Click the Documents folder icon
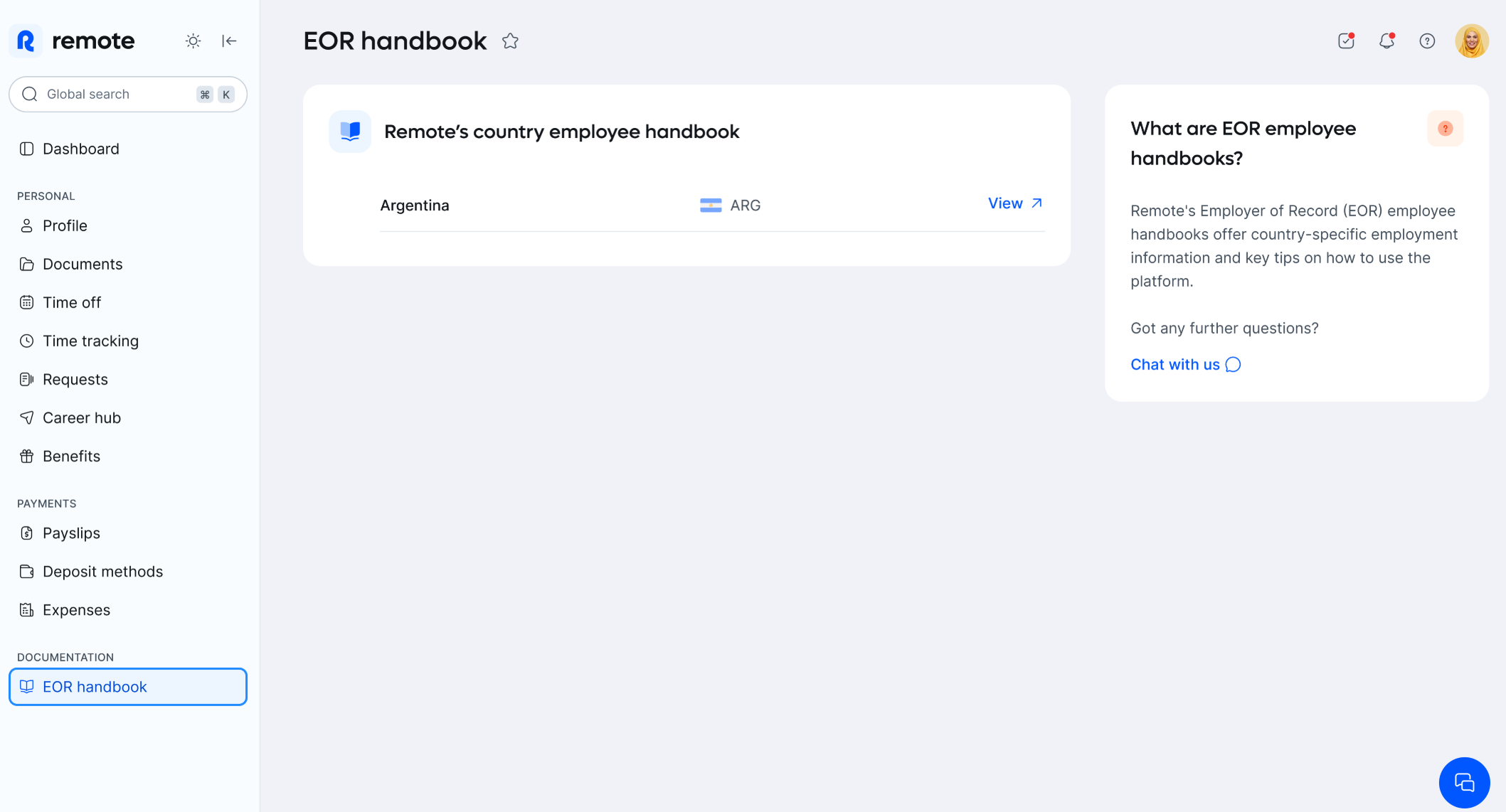The width and height of the screenshot is (1506, 812). click(26, 264)
